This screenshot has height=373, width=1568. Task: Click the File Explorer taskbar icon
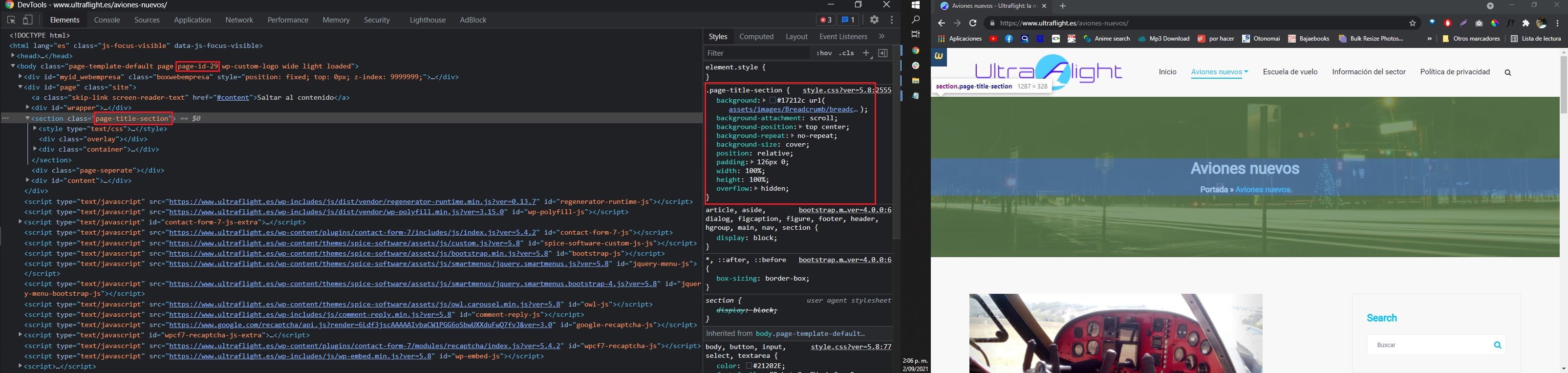916,81
